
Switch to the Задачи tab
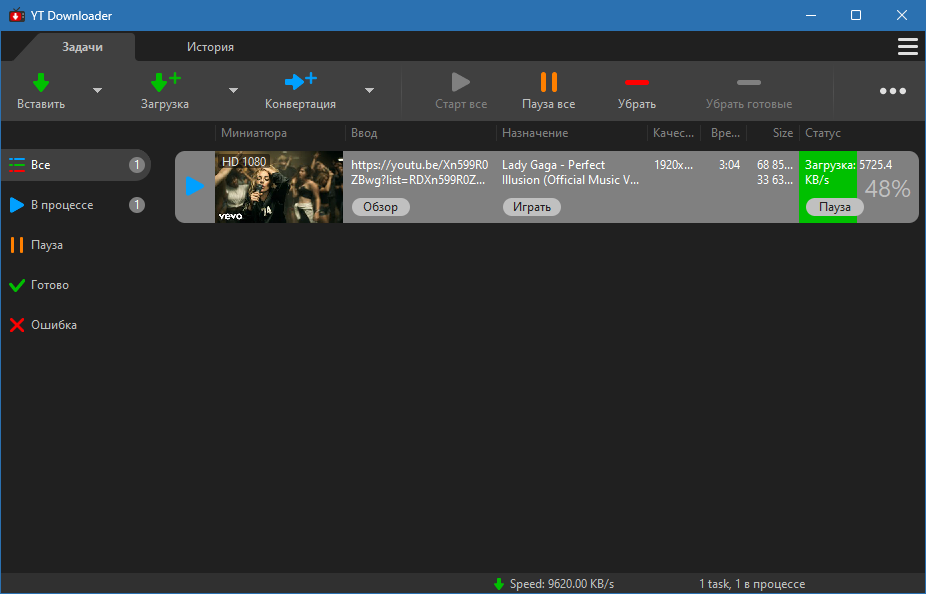pyautogui.click(x=83, y=47)
